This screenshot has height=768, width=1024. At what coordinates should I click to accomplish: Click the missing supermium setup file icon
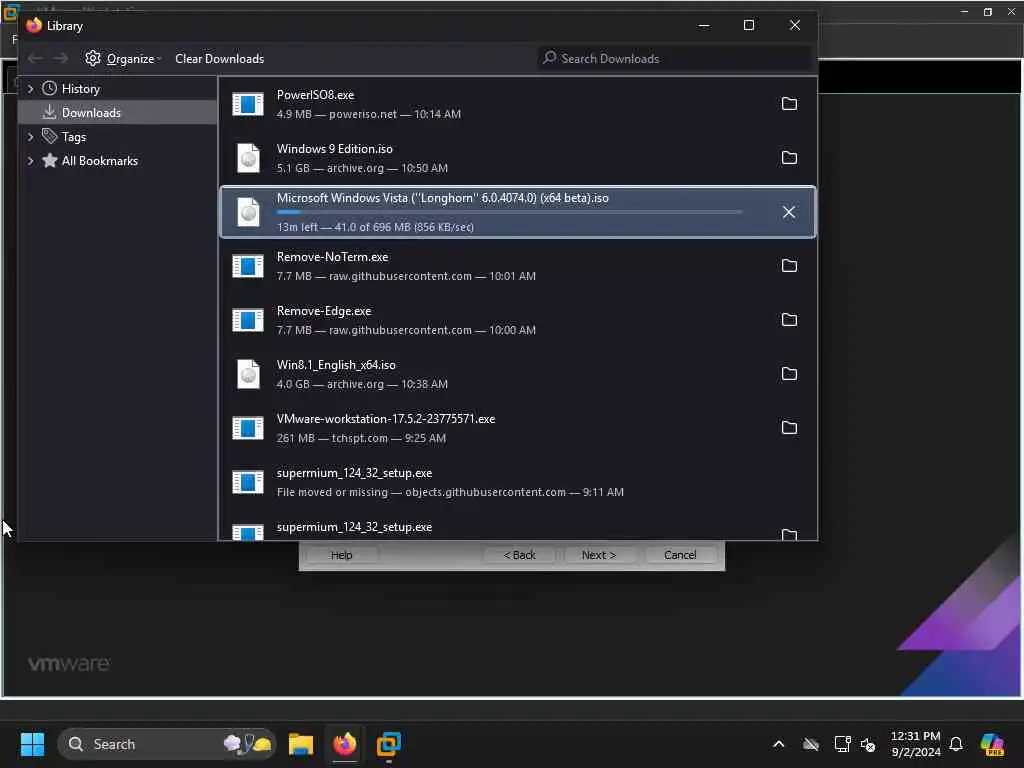pos(248,482)
